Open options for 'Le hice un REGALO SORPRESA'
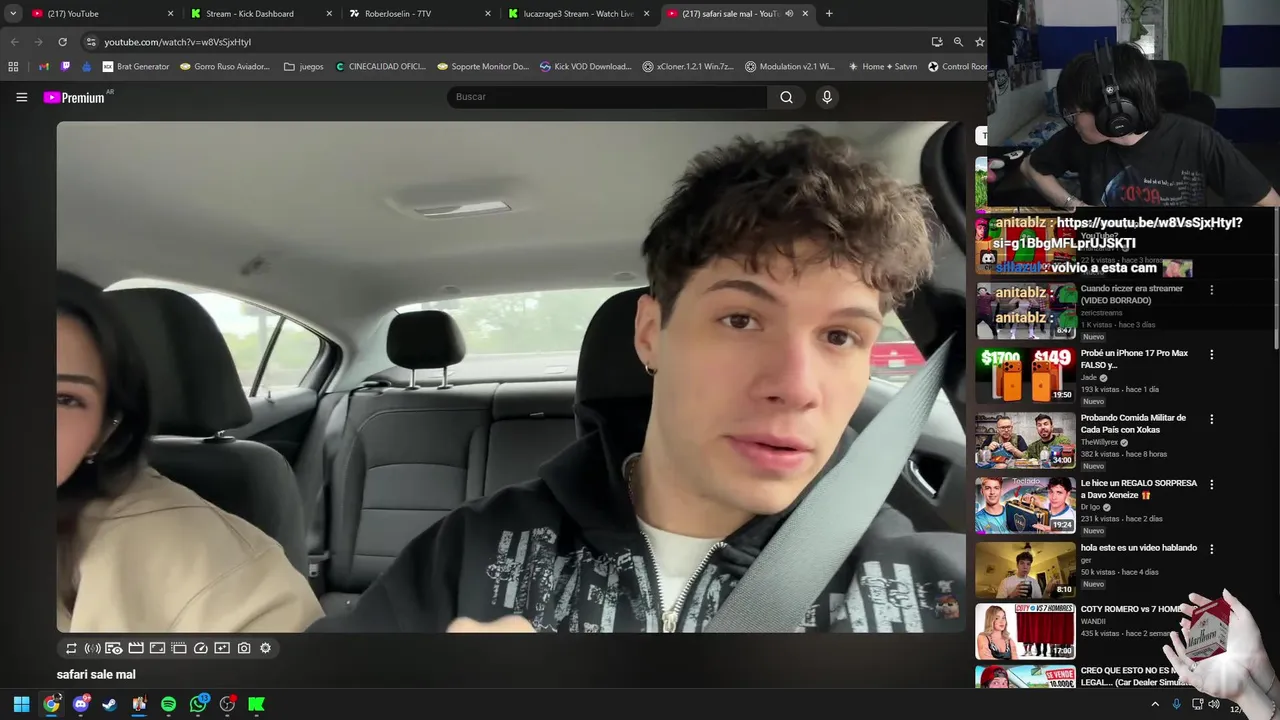Viewport: 1280px width, 720px height. point(1211,484)
